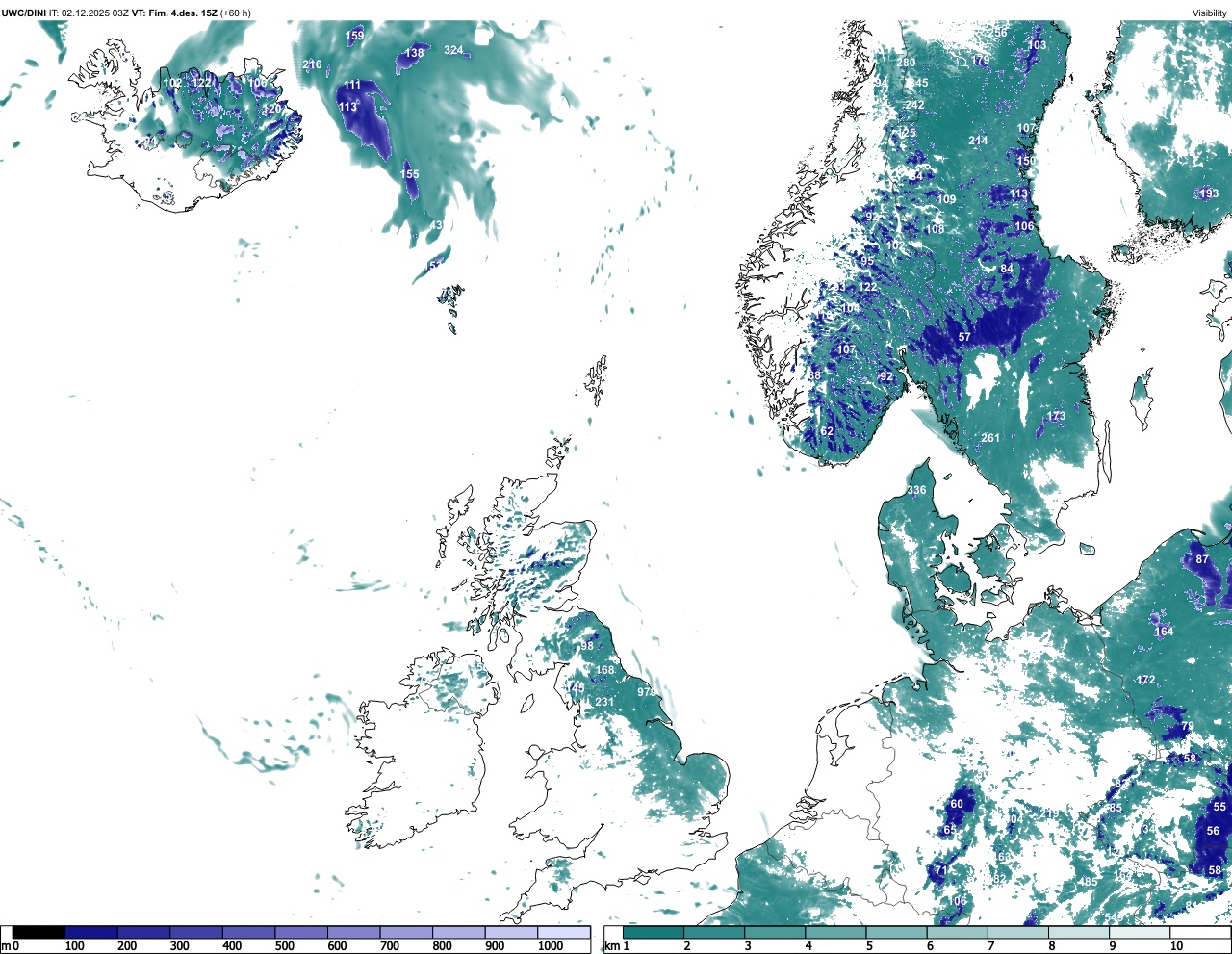Click the 150 value on Sweden's east coast
Viewport: 1232px width, 954px height.
pyautogui.click(x=1026, y=161)
